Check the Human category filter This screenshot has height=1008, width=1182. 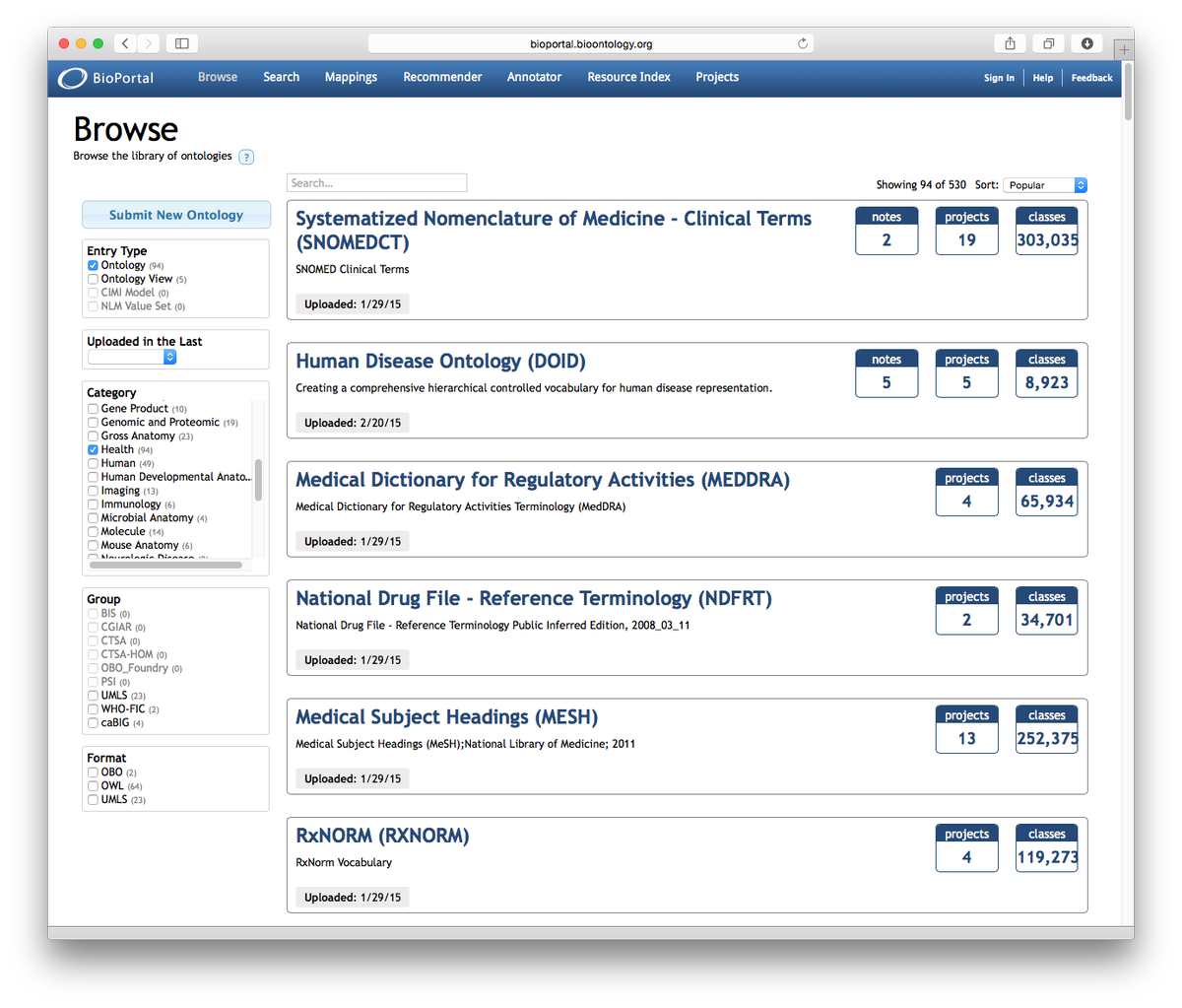click(93, 464)
